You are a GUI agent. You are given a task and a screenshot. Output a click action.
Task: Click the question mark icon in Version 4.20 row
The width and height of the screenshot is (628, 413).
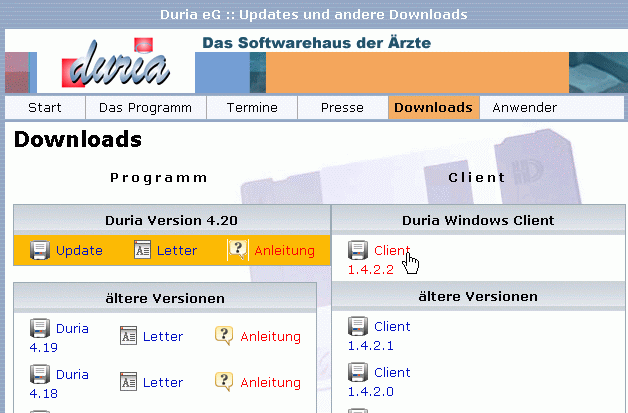click(238, 250)
